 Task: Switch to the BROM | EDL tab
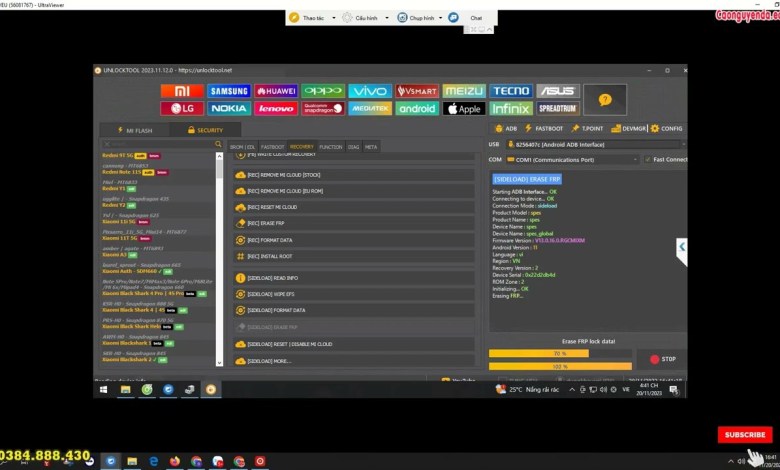pos(242,147)
